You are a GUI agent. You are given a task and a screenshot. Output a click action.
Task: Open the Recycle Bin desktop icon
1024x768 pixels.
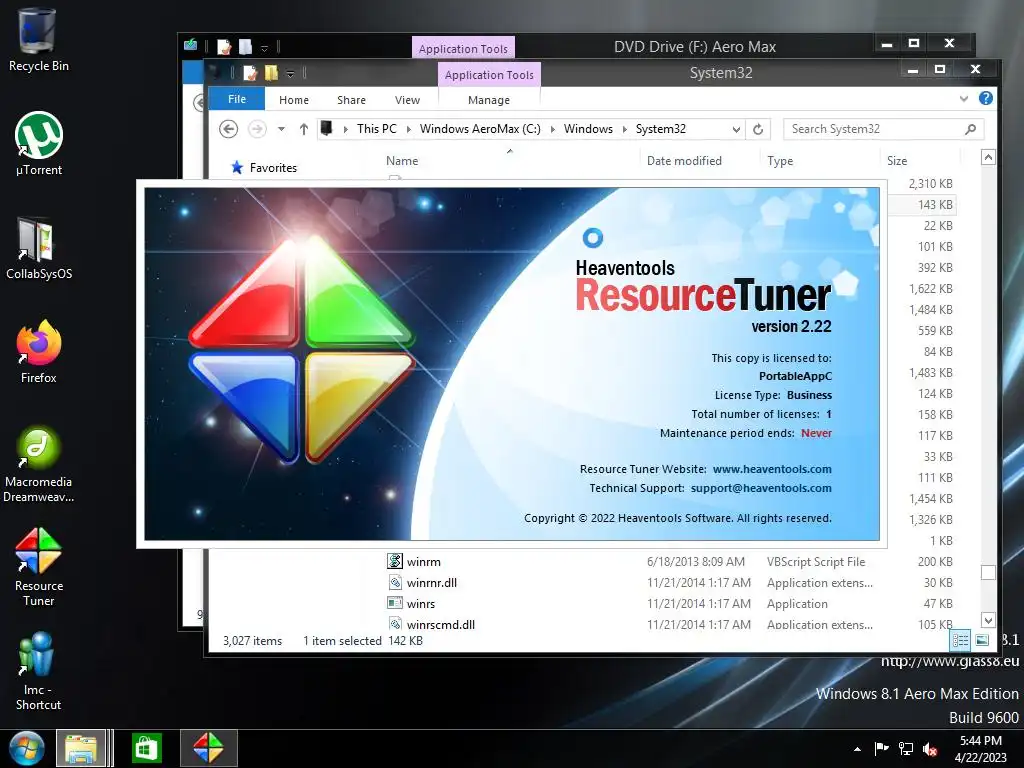point(38,39)
